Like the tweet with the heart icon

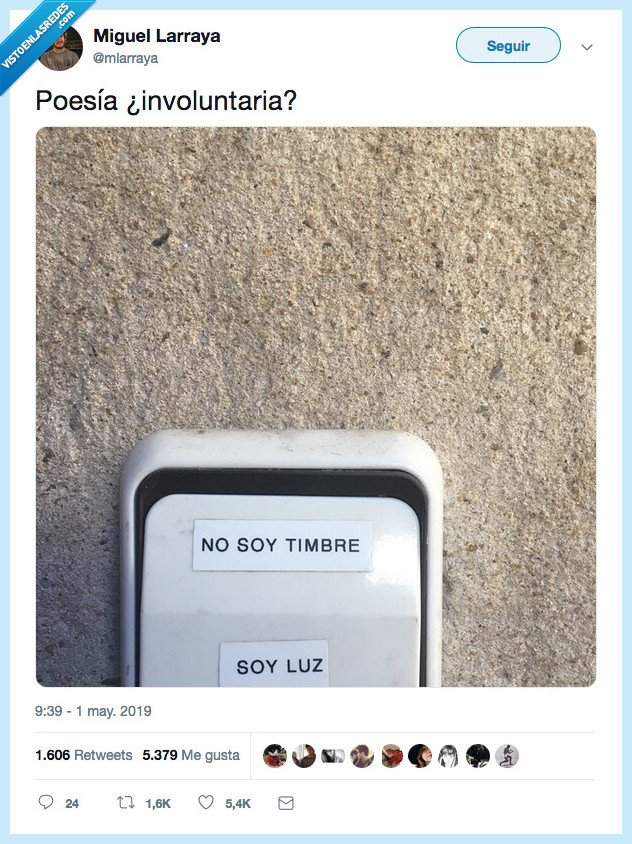click(206, 802)
